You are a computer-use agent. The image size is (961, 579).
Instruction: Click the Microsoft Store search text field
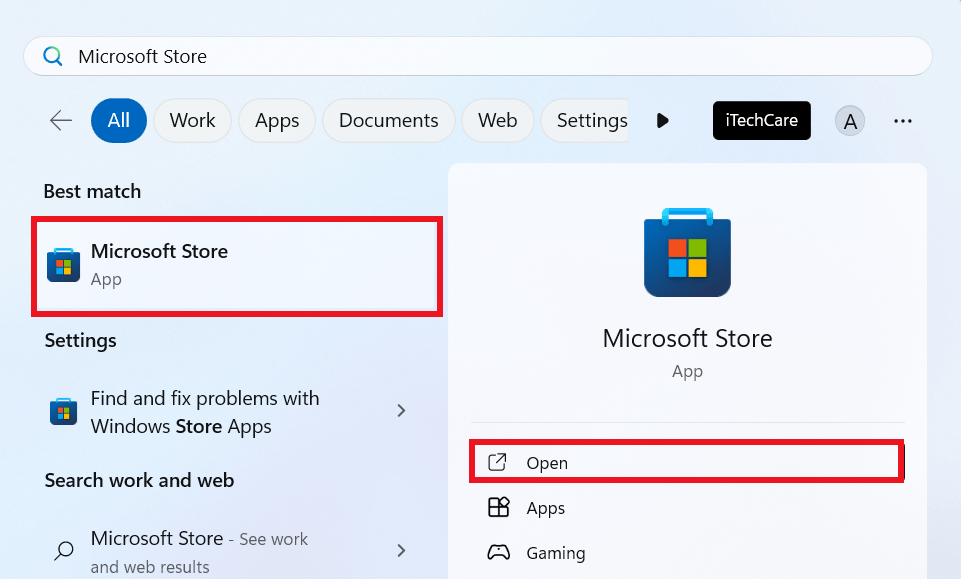(x=477, y=56)
